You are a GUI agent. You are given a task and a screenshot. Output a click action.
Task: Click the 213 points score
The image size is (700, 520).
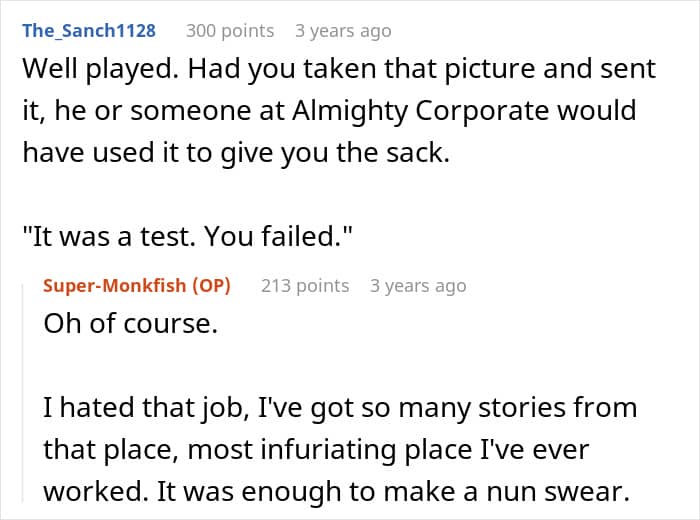click(x=305, y=286)
